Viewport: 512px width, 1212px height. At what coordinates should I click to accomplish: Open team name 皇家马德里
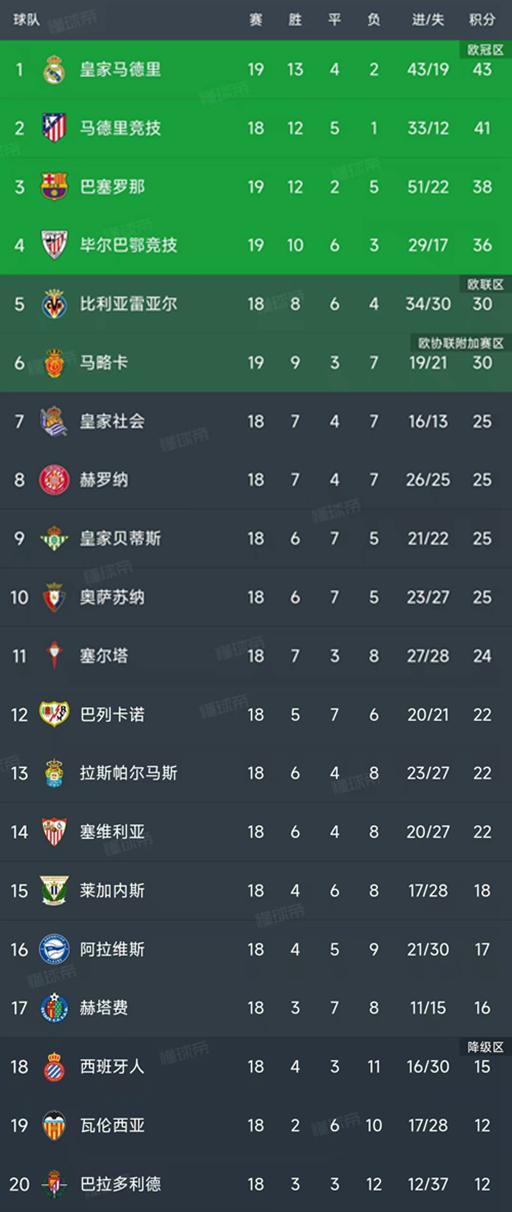tap(120, 70)
